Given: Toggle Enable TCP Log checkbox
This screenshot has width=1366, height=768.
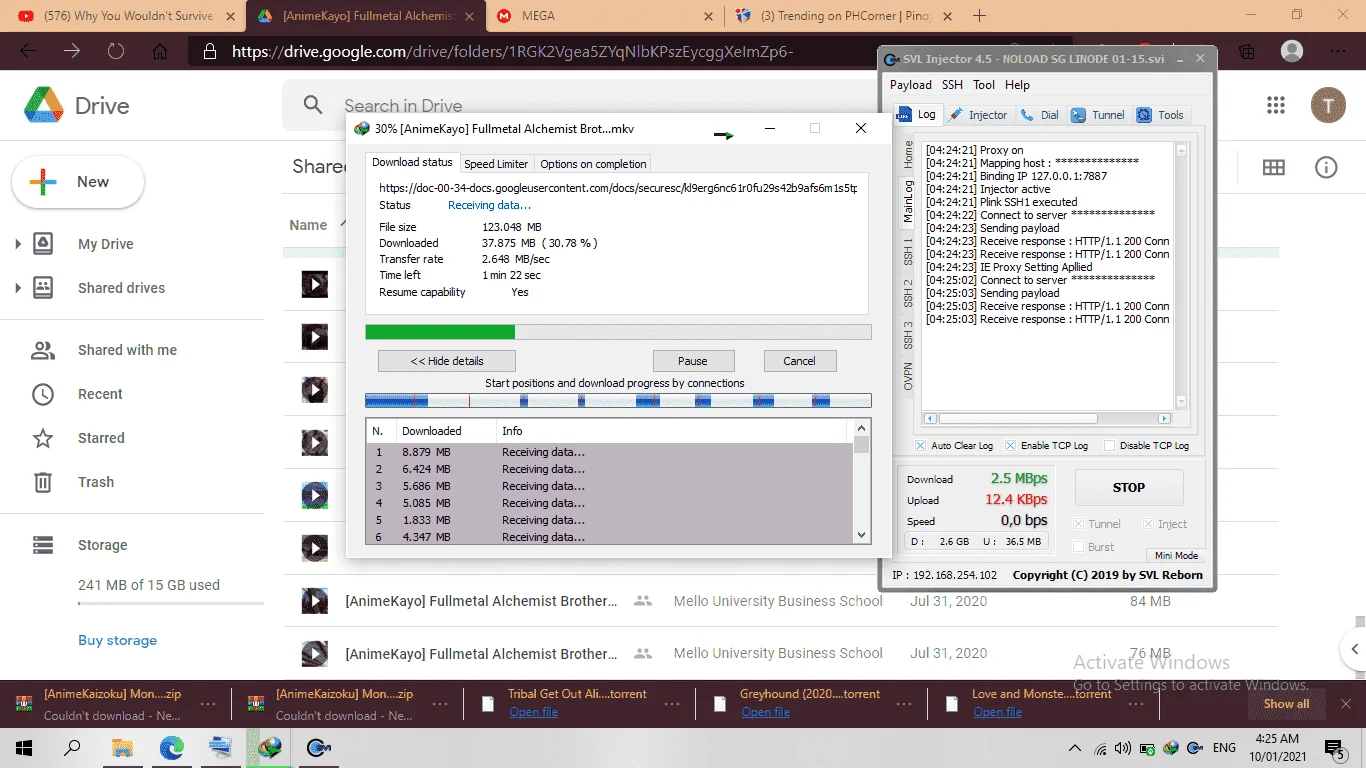Looking at the screenshot, I should coord(1011,445).
